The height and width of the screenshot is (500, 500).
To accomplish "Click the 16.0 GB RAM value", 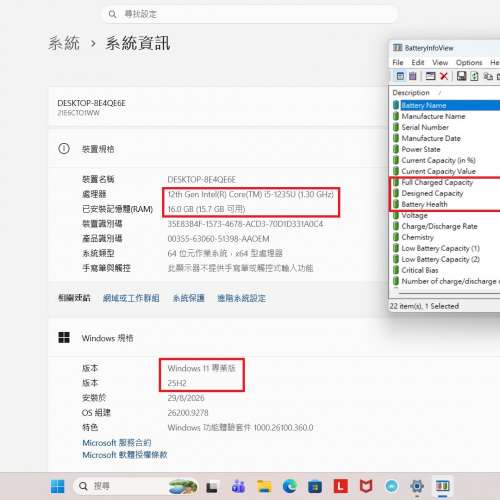I will (x=206, y=209).
